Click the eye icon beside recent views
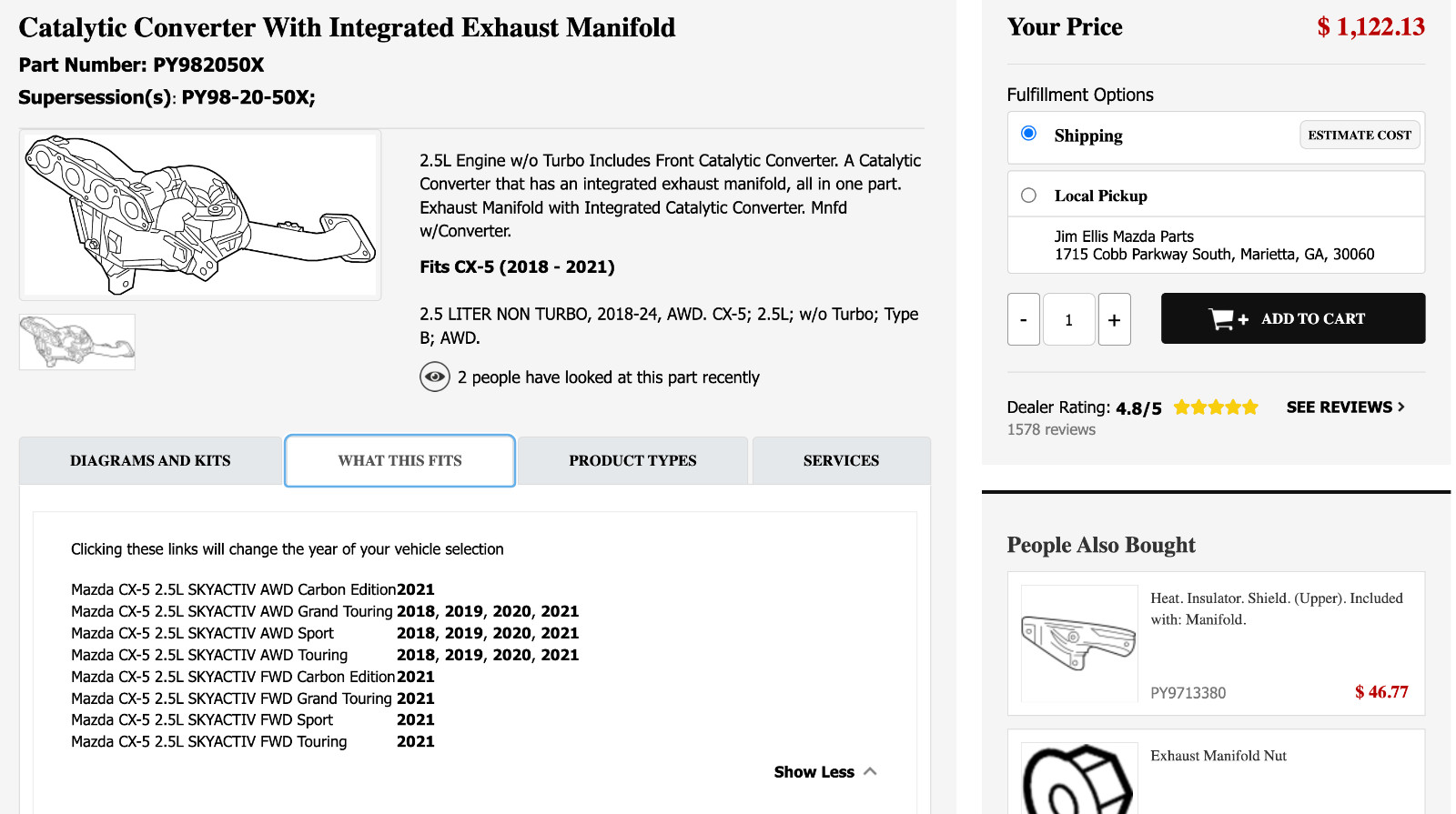Image resolution: width=1456 pixels, height=814 pixels. (435, 377)
